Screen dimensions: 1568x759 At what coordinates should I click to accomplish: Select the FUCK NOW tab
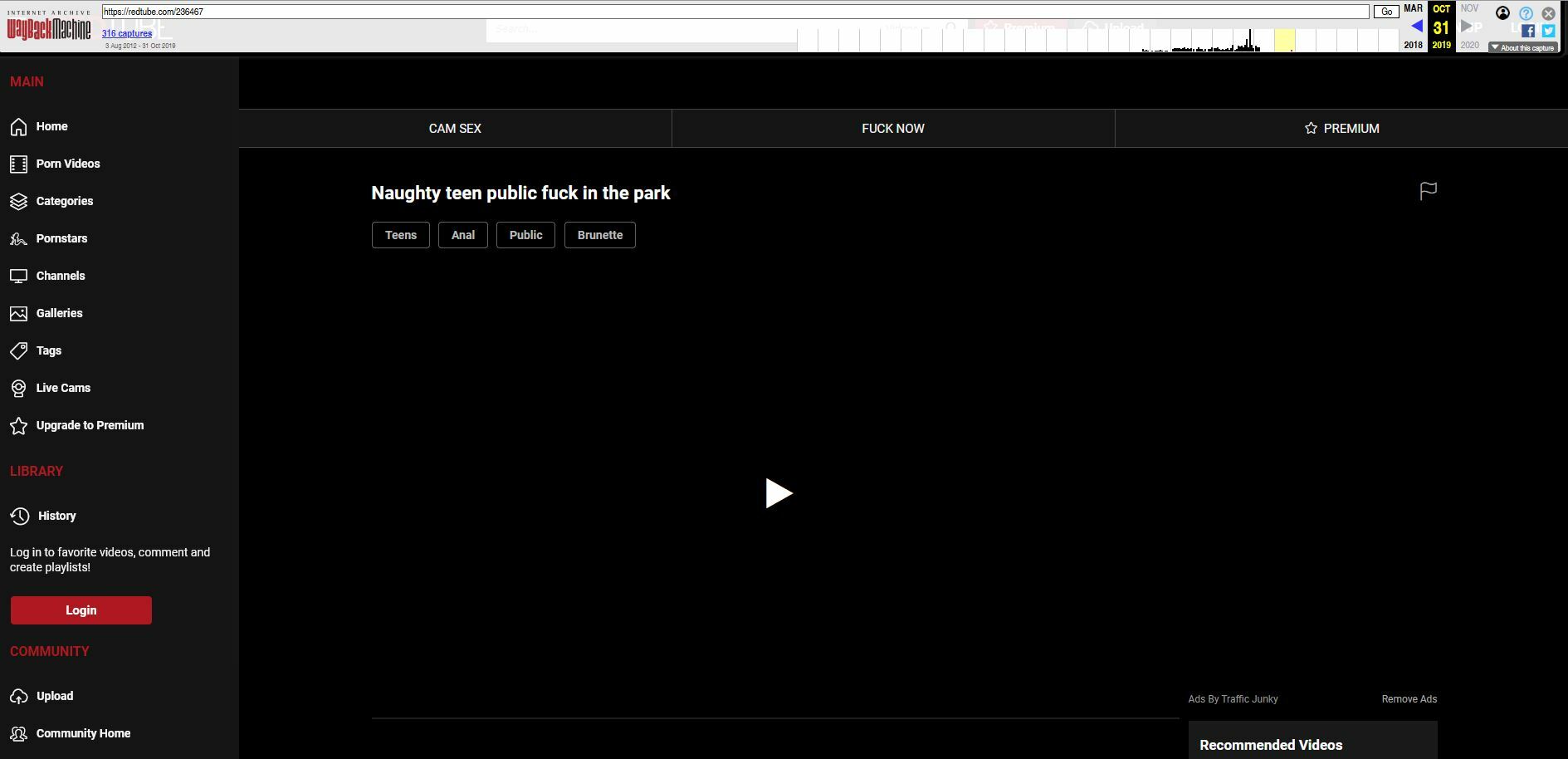893,129
